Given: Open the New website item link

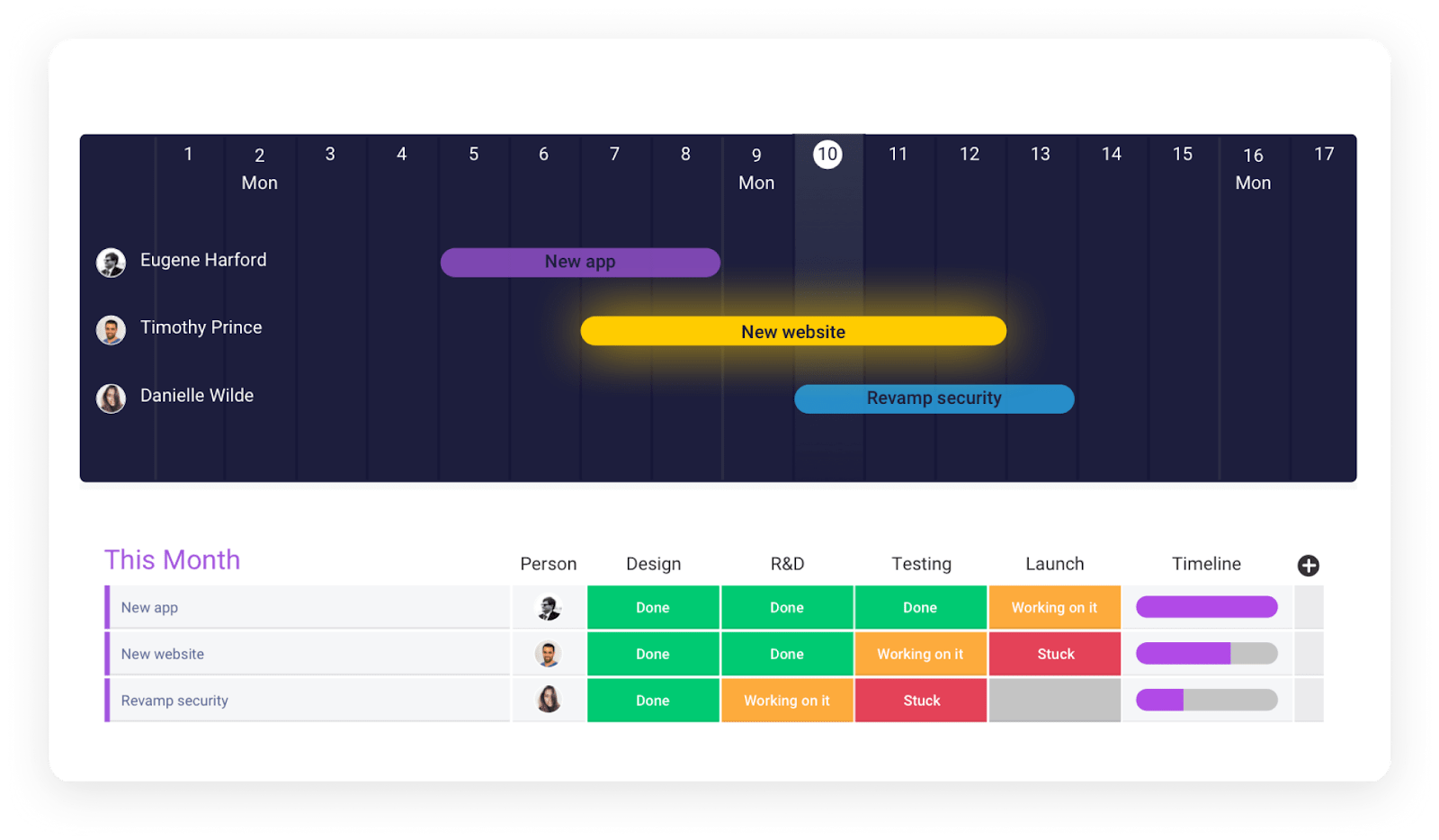Looking at the screenshot, I should pos(163,654).
